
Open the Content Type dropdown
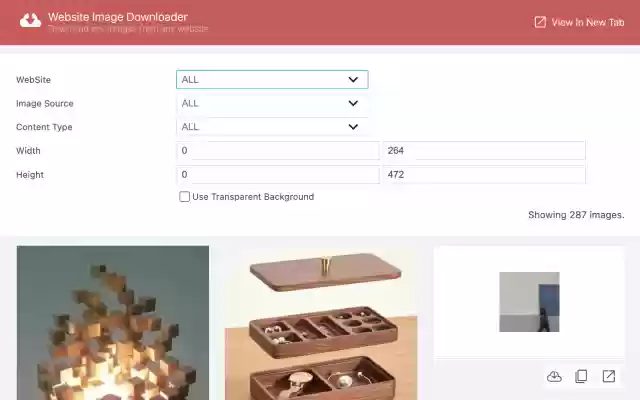tap(272, 127)
